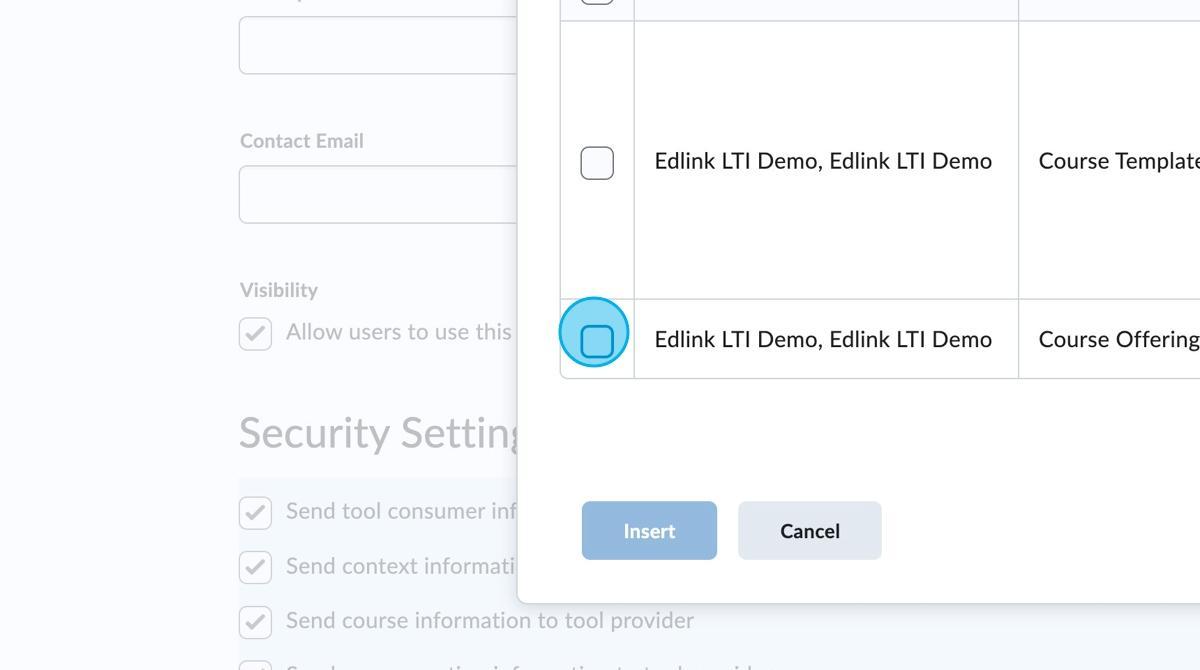Disable Send tool consumer information checkbox
Screen dimensions: 1200x670
click(x=255, y=511)
